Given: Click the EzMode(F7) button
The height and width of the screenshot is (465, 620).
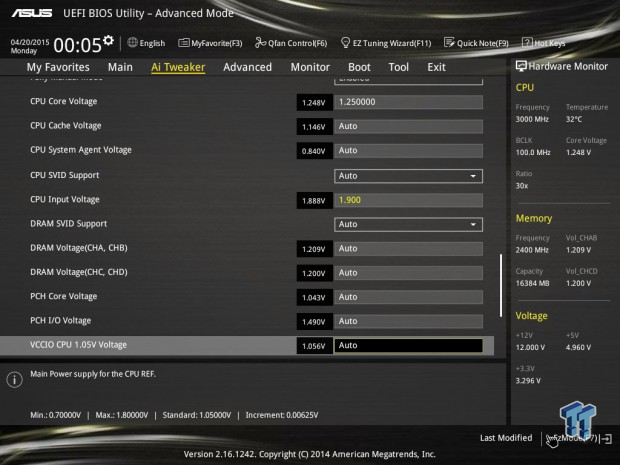Looking at the screenshot, I should [x=572, y=439].
